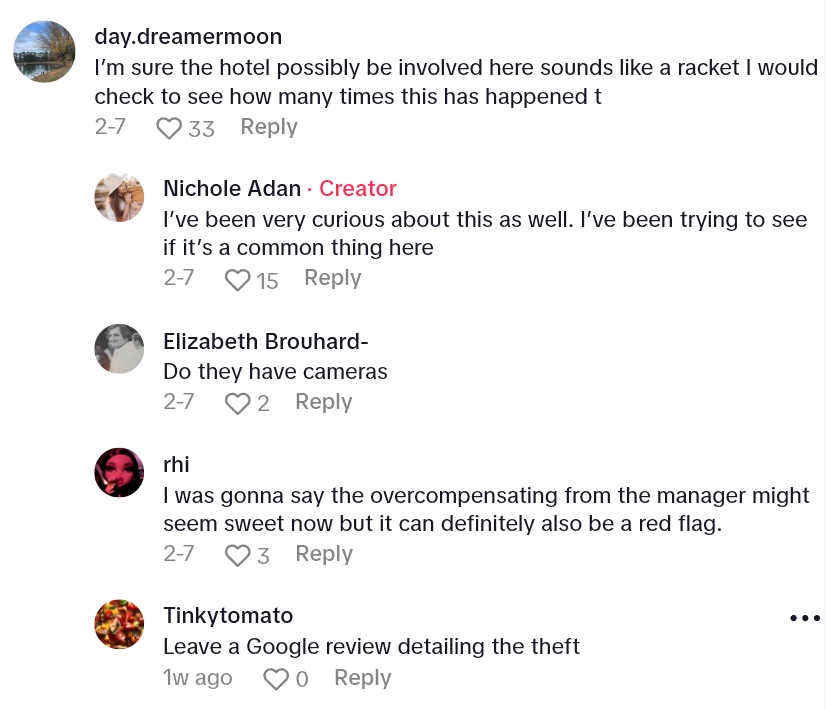
Task: Reply to day.dreamermoon's comment
Action: coord(268,127)
